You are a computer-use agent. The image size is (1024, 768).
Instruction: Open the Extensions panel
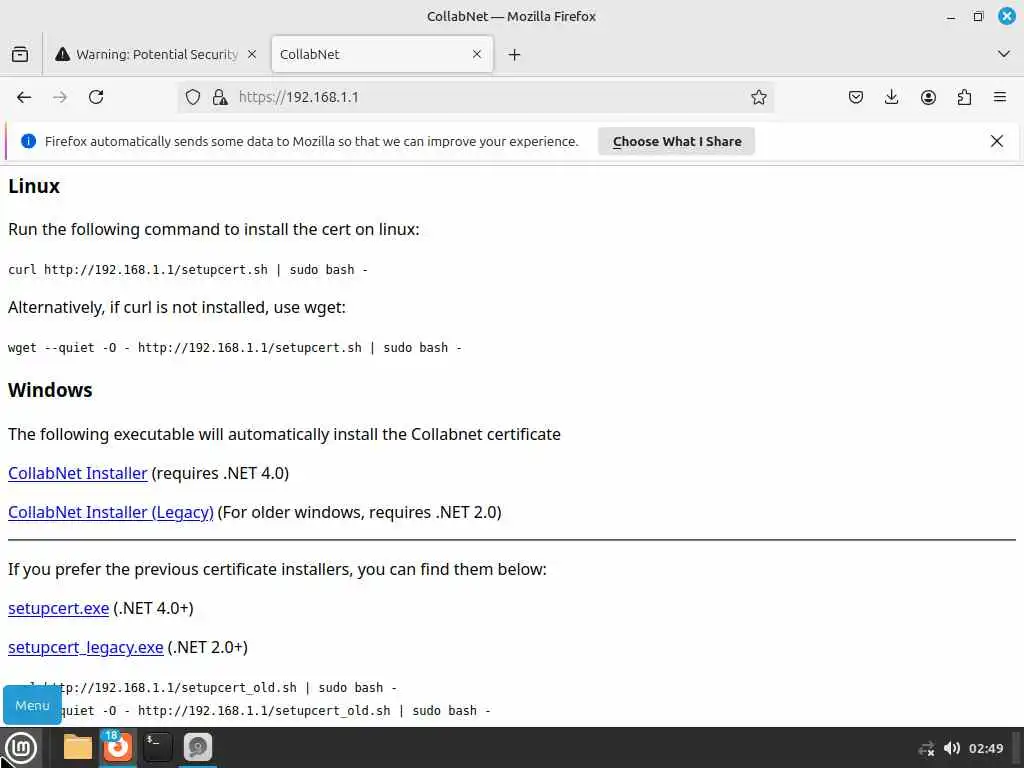pos(964,97)
